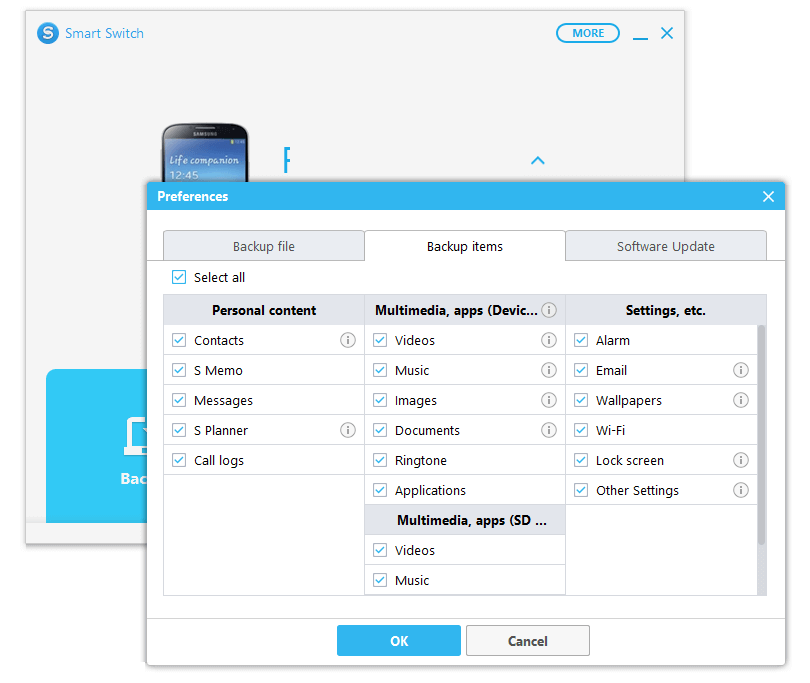The width and height of the screenshot is (810, 683).
Task: Show info for Documents row
Action: 549,430
